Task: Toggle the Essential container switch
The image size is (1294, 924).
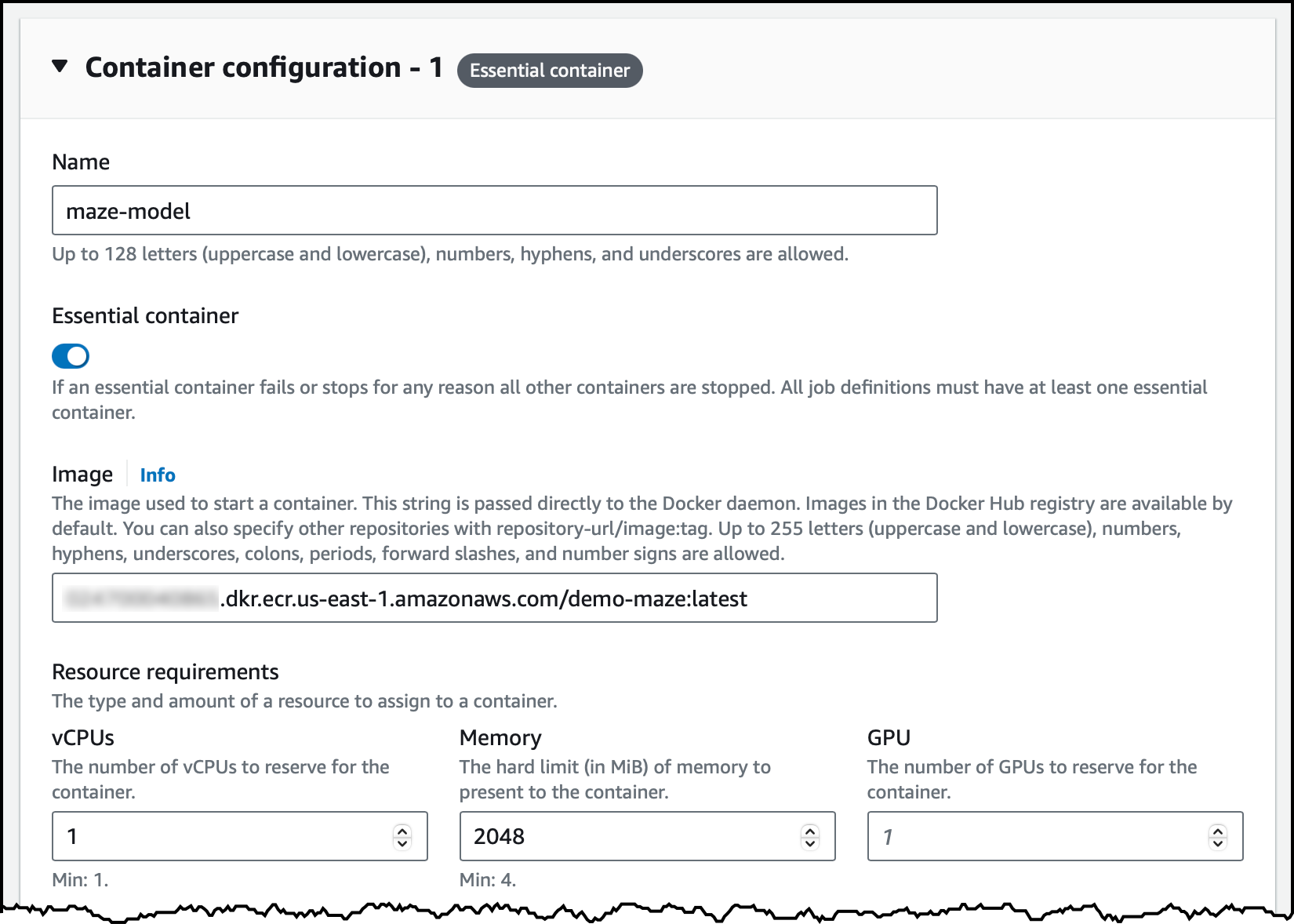Action: point(71,356)
